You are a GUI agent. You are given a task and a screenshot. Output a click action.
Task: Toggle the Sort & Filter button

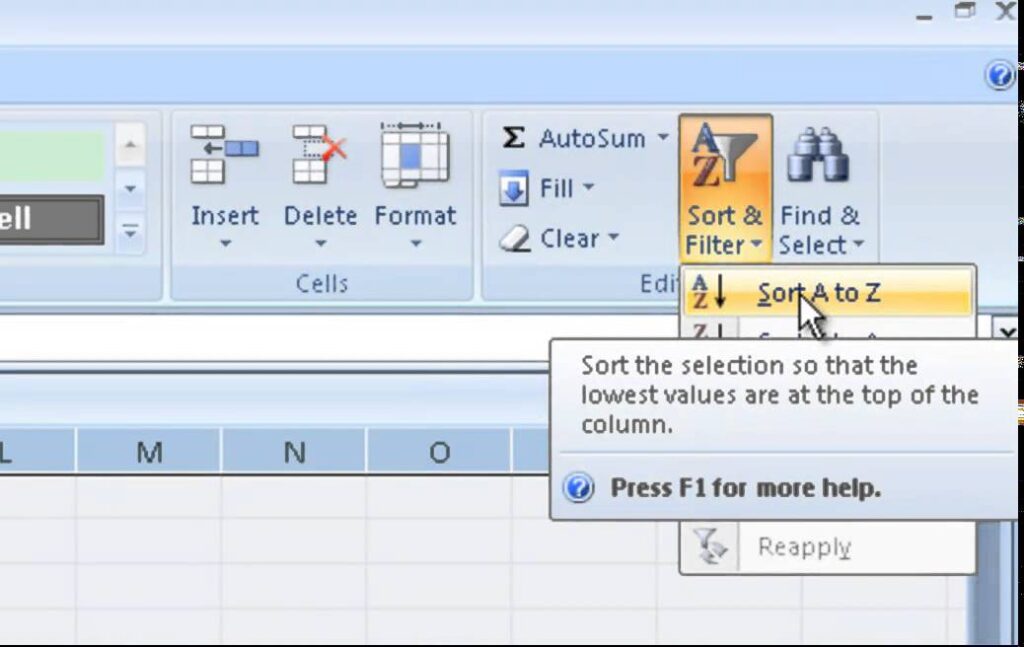coord(726,189)
